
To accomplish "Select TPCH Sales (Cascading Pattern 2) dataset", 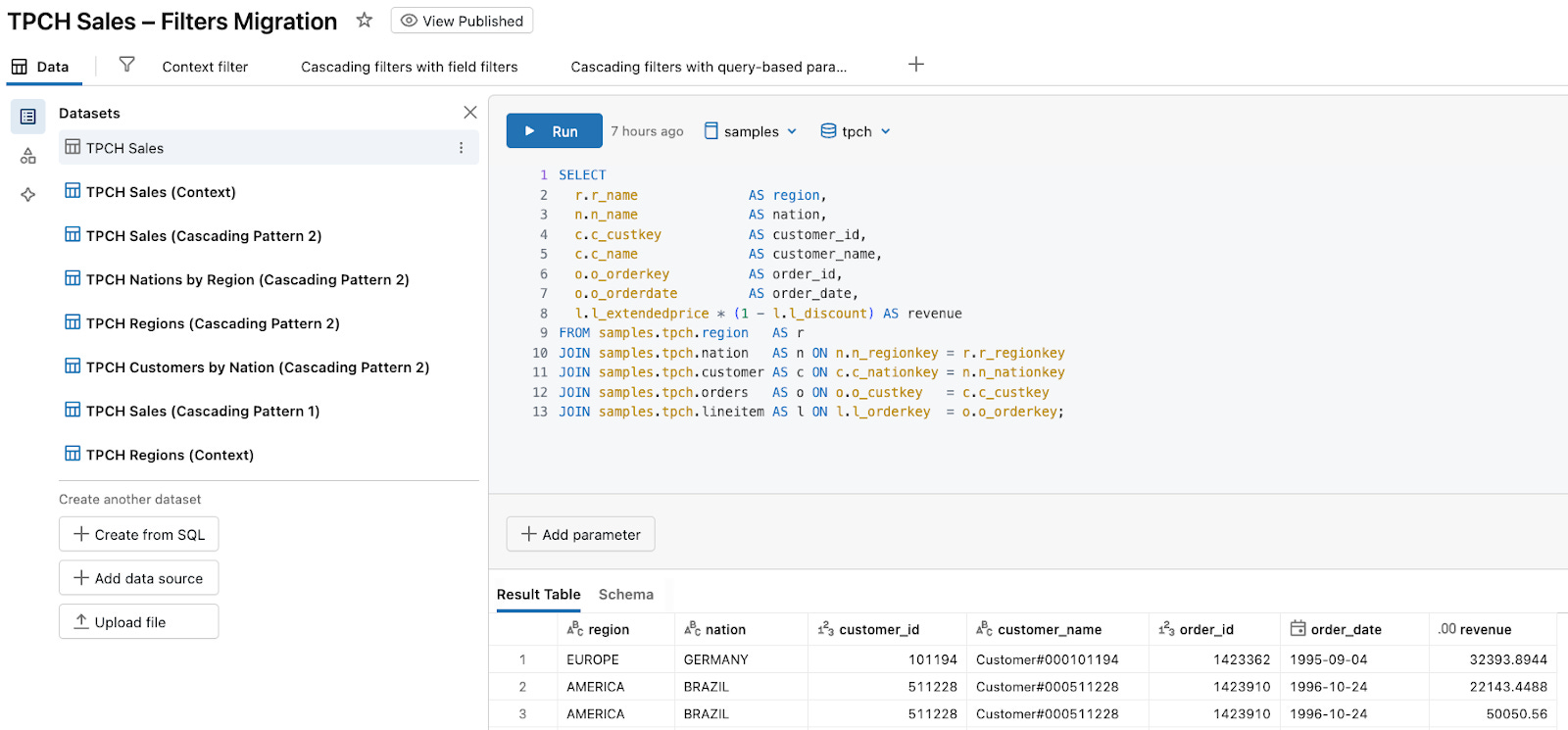I will pos(269,236).
